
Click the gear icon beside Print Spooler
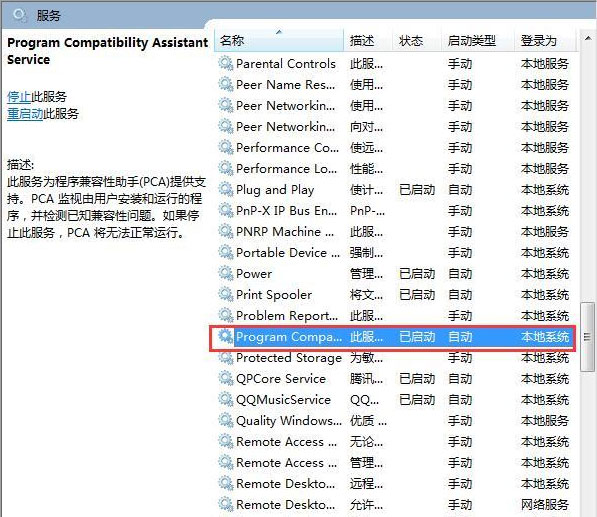(x=225, y=294)
